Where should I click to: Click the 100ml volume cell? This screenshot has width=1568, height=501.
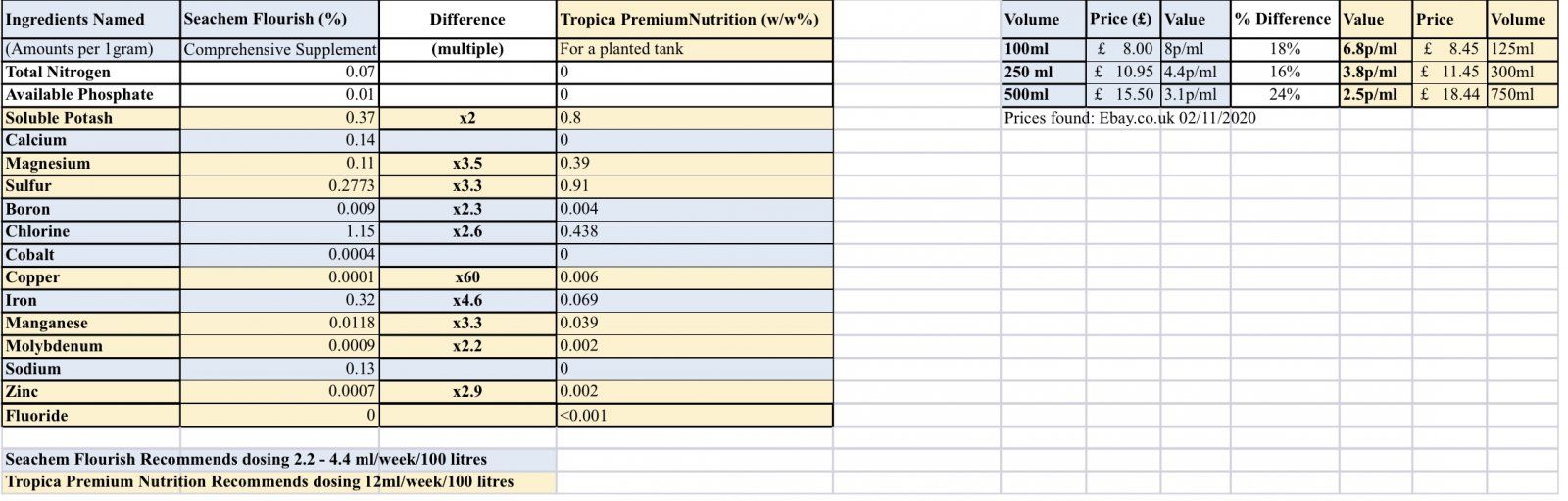(1043, 49)
